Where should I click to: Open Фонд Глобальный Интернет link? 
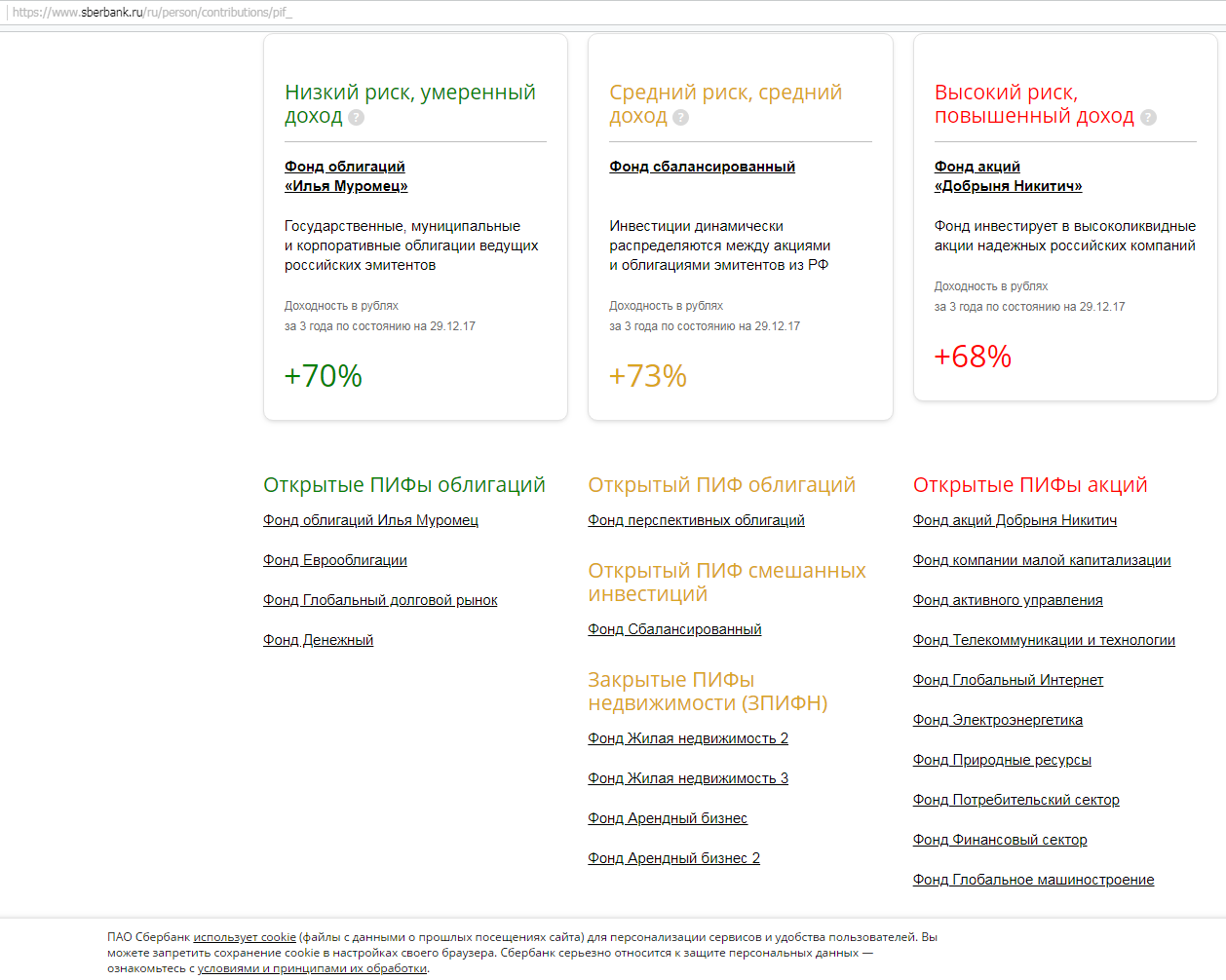click(x=1009, y=680)
